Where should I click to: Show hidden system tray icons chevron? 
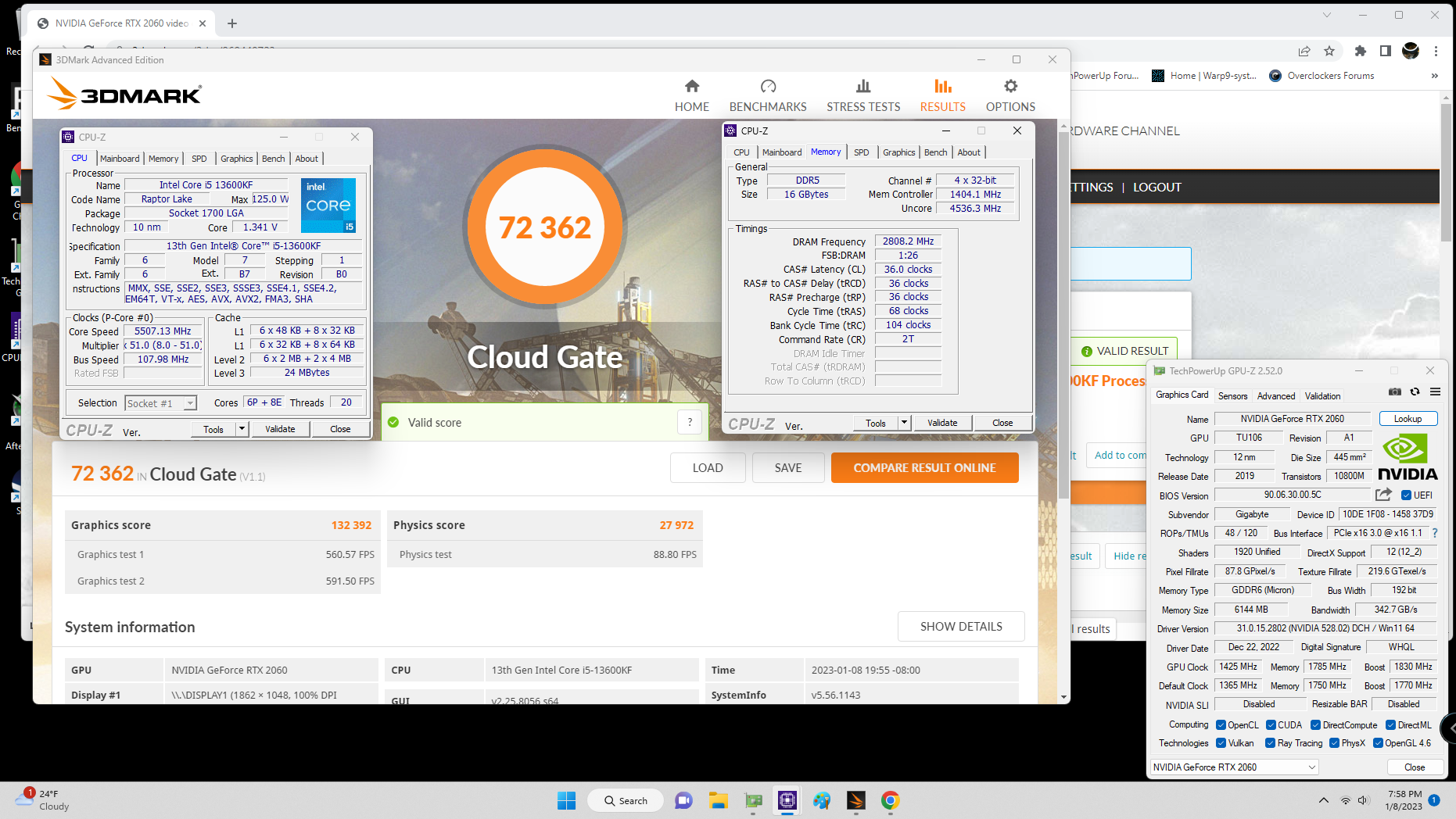tap(1323, 800)
